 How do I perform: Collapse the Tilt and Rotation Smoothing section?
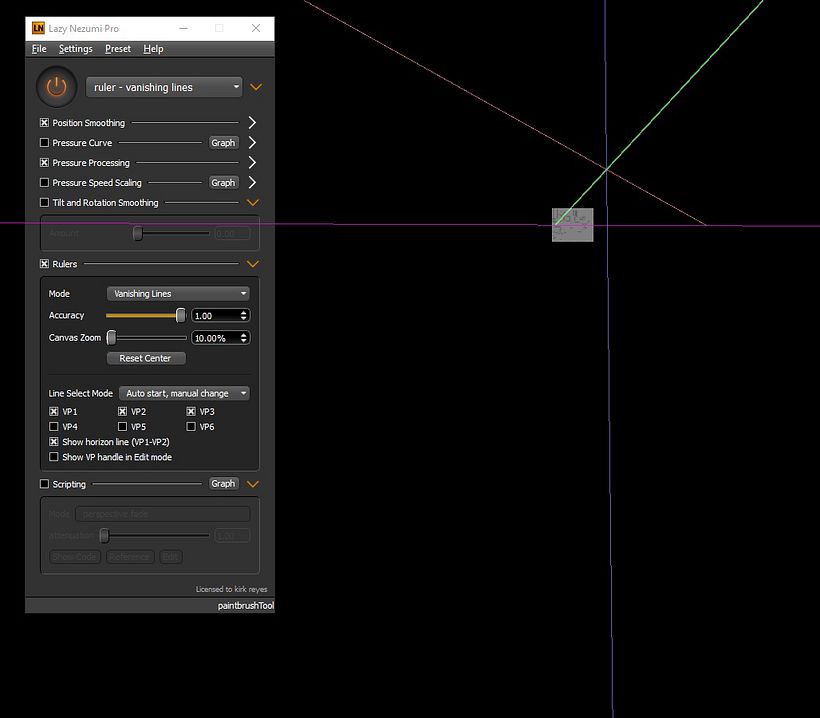pos(253,202)
